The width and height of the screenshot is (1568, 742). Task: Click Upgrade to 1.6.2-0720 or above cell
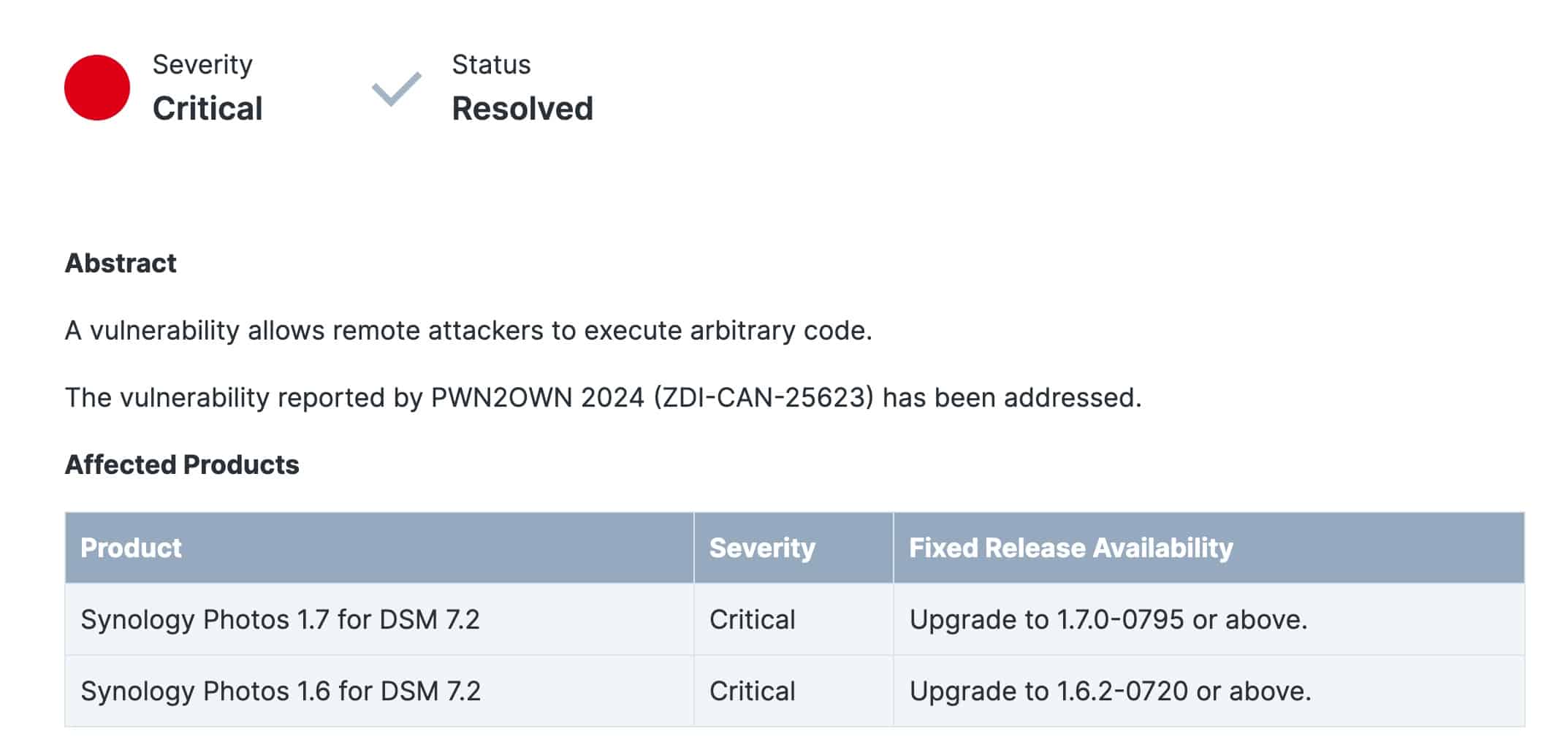tap(1209, 691)
